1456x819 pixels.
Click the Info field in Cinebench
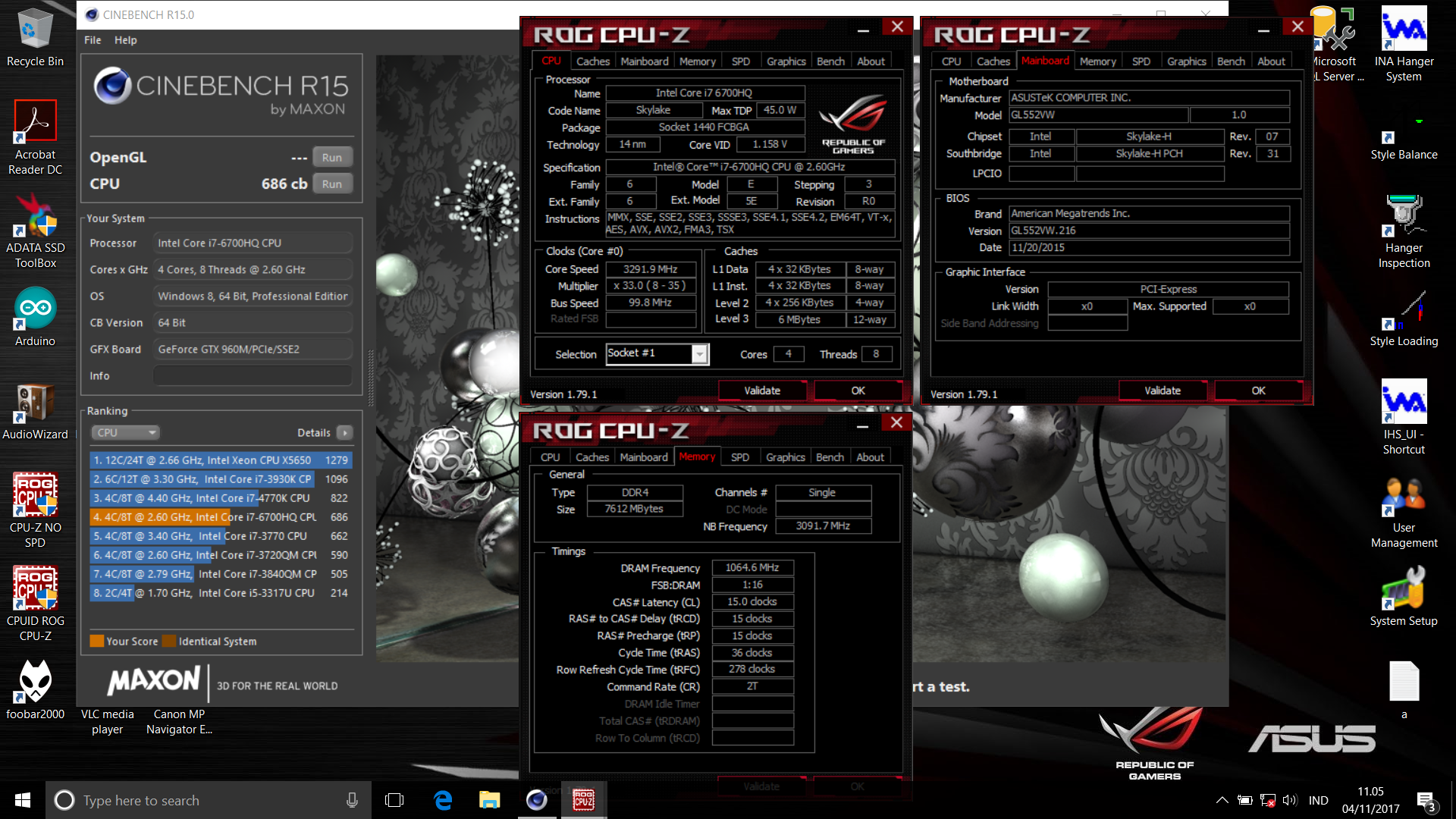tap(253, 375)
